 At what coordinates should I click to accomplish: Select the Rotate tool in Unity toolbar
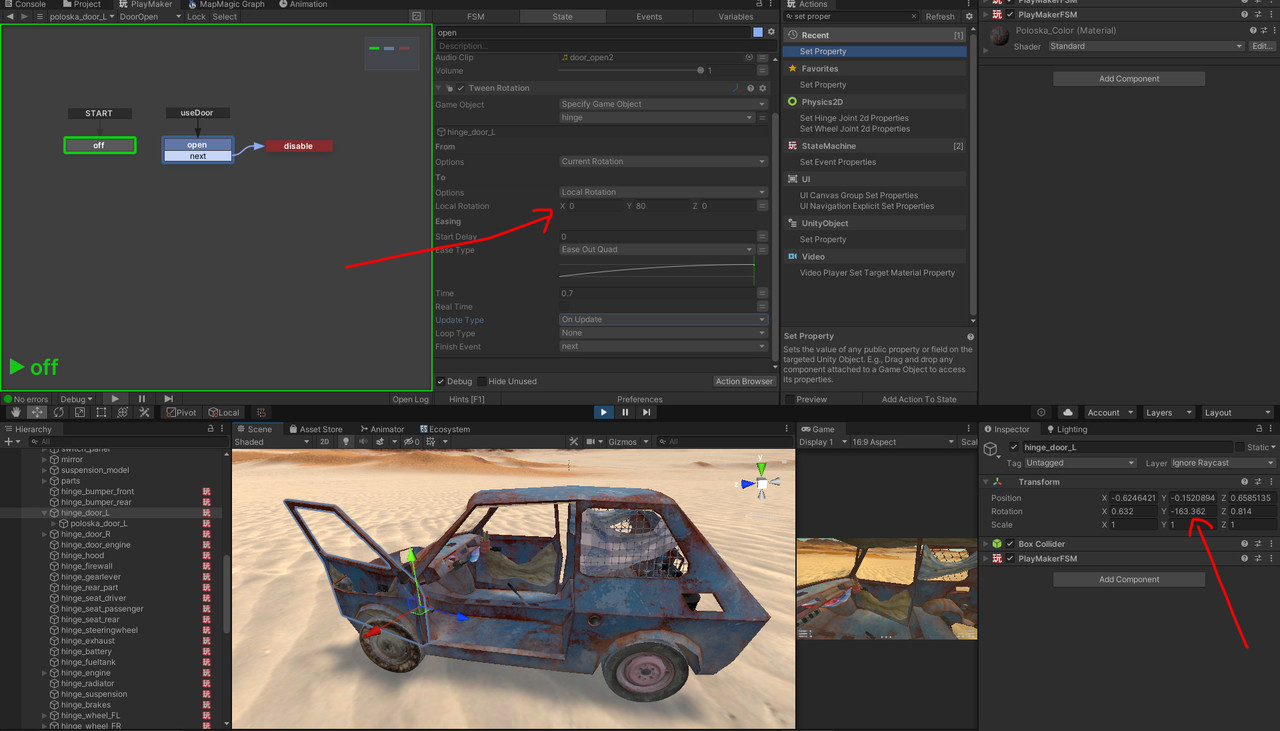click(x=59, y=412)
